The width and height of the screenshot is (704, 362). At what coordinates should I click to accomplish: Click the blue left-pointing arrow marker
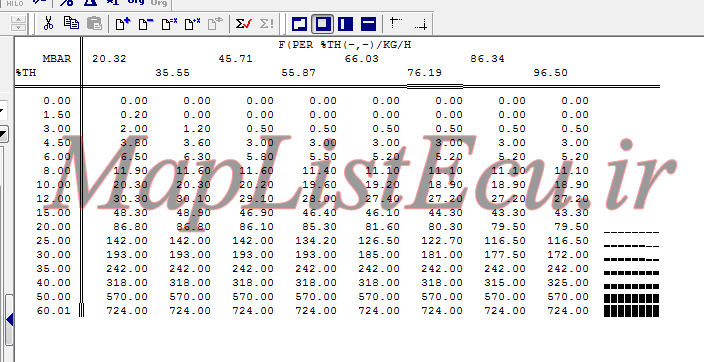9,320
